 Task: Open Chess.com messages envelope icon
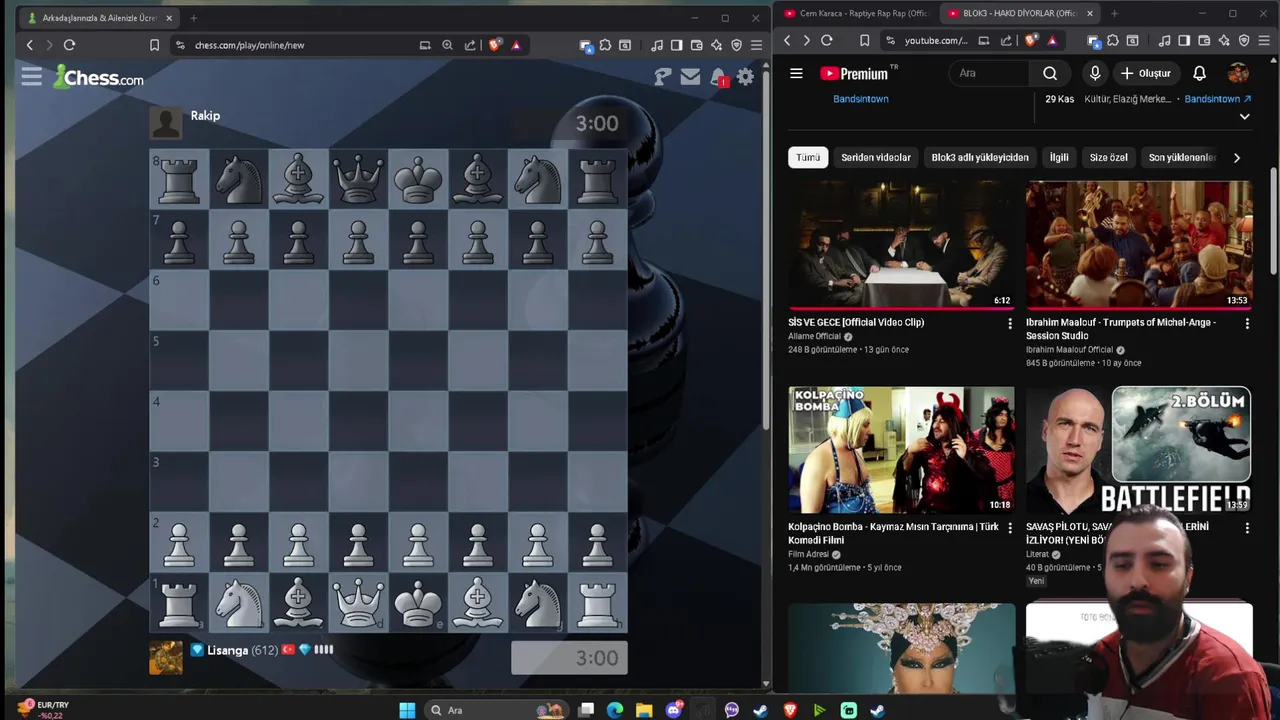(x=690, y=77)
